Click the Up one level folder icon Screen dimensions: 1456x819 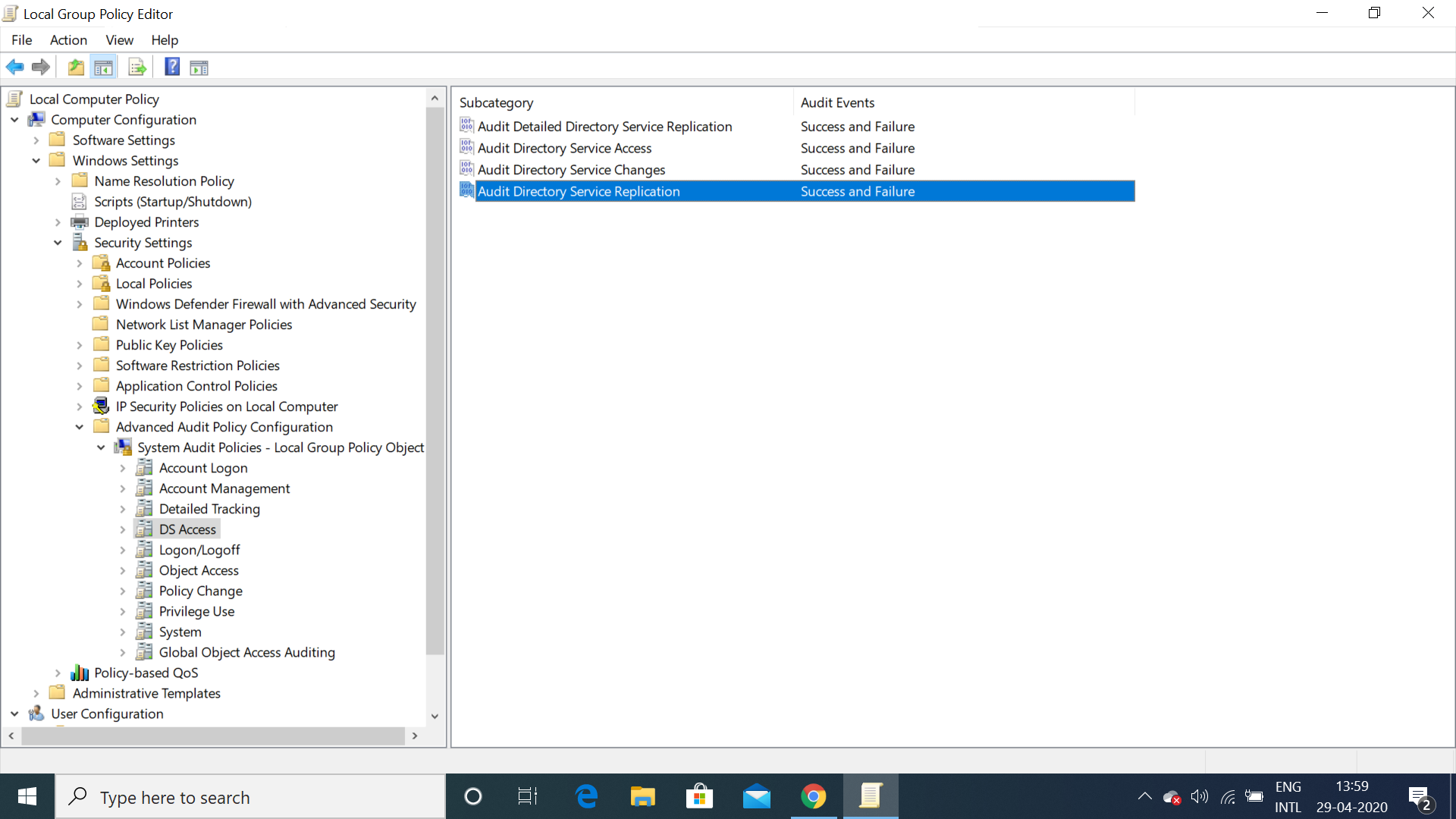(76, 67)
